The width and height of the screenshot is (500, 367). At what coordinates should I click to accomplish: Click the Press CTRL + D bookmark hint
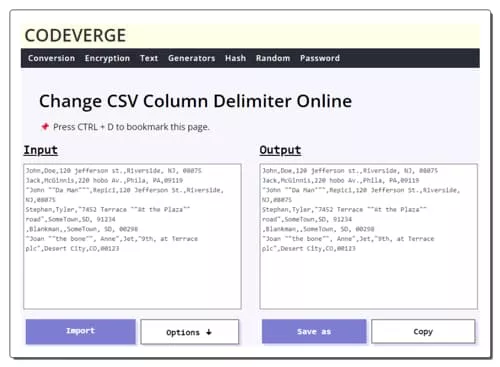(131, 127)
